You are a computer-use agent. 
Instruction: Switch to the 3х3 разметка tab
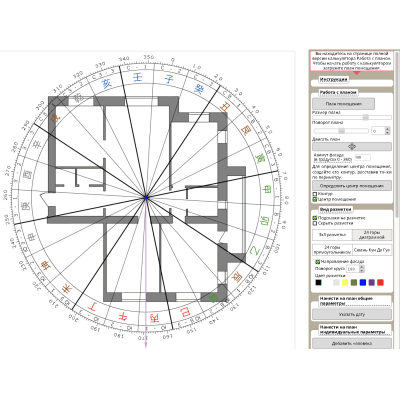[332, 235]
